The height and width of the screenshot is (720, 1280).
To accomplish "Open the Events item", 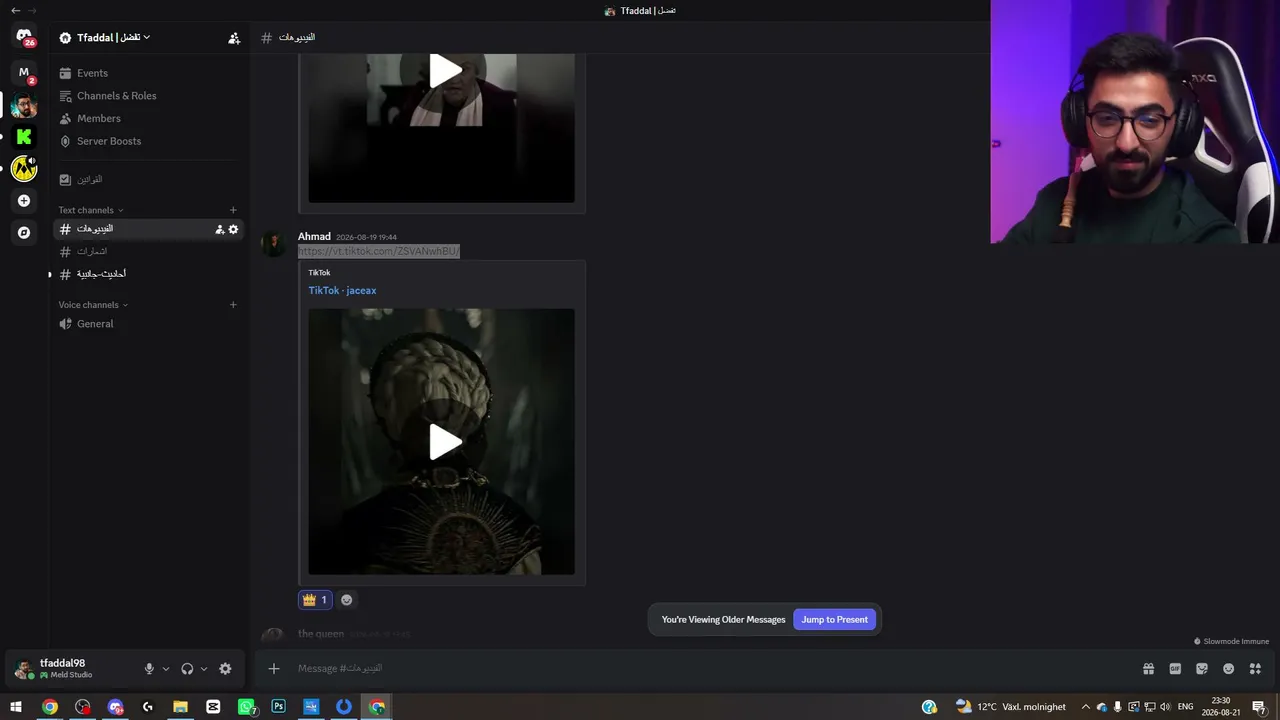I will [147, 73].
